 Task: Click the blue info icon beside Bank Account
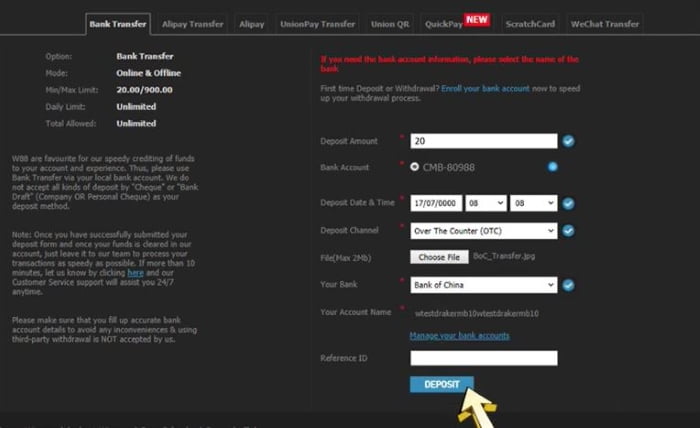553,167
